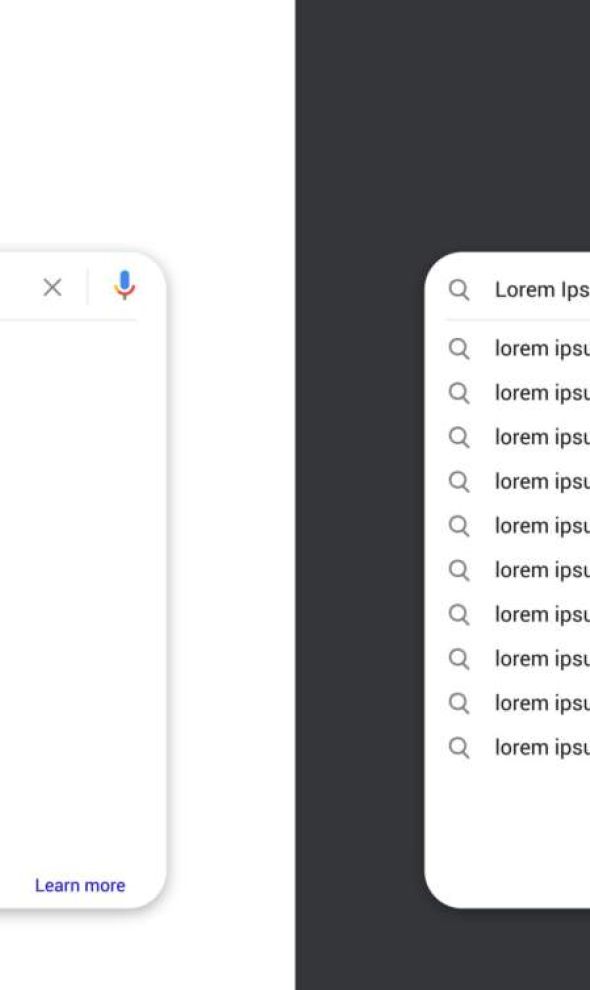Pick the sixth lorem ipsu suggestion text

tap(542, 570)
